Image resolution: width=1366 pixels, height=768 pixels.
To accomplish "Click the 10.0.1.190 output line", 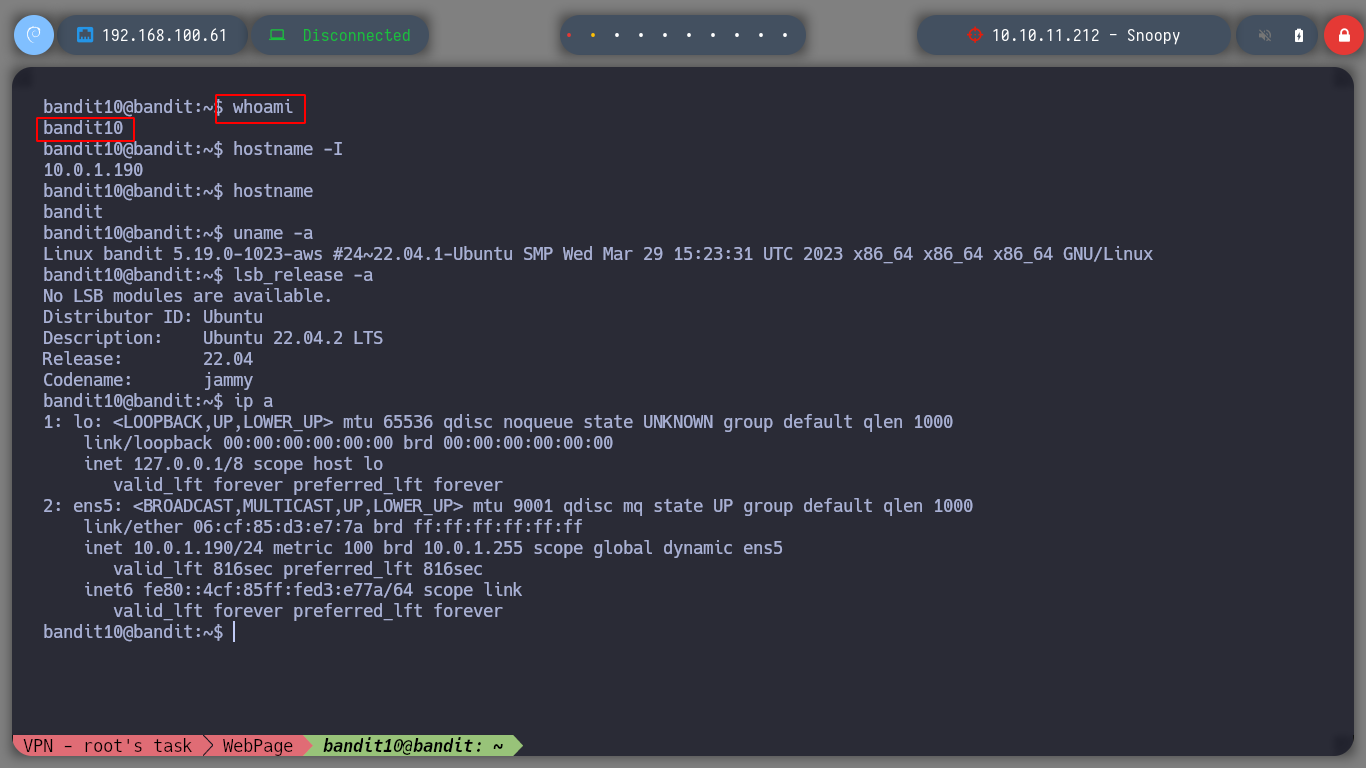I will click(x=93, y=170).
